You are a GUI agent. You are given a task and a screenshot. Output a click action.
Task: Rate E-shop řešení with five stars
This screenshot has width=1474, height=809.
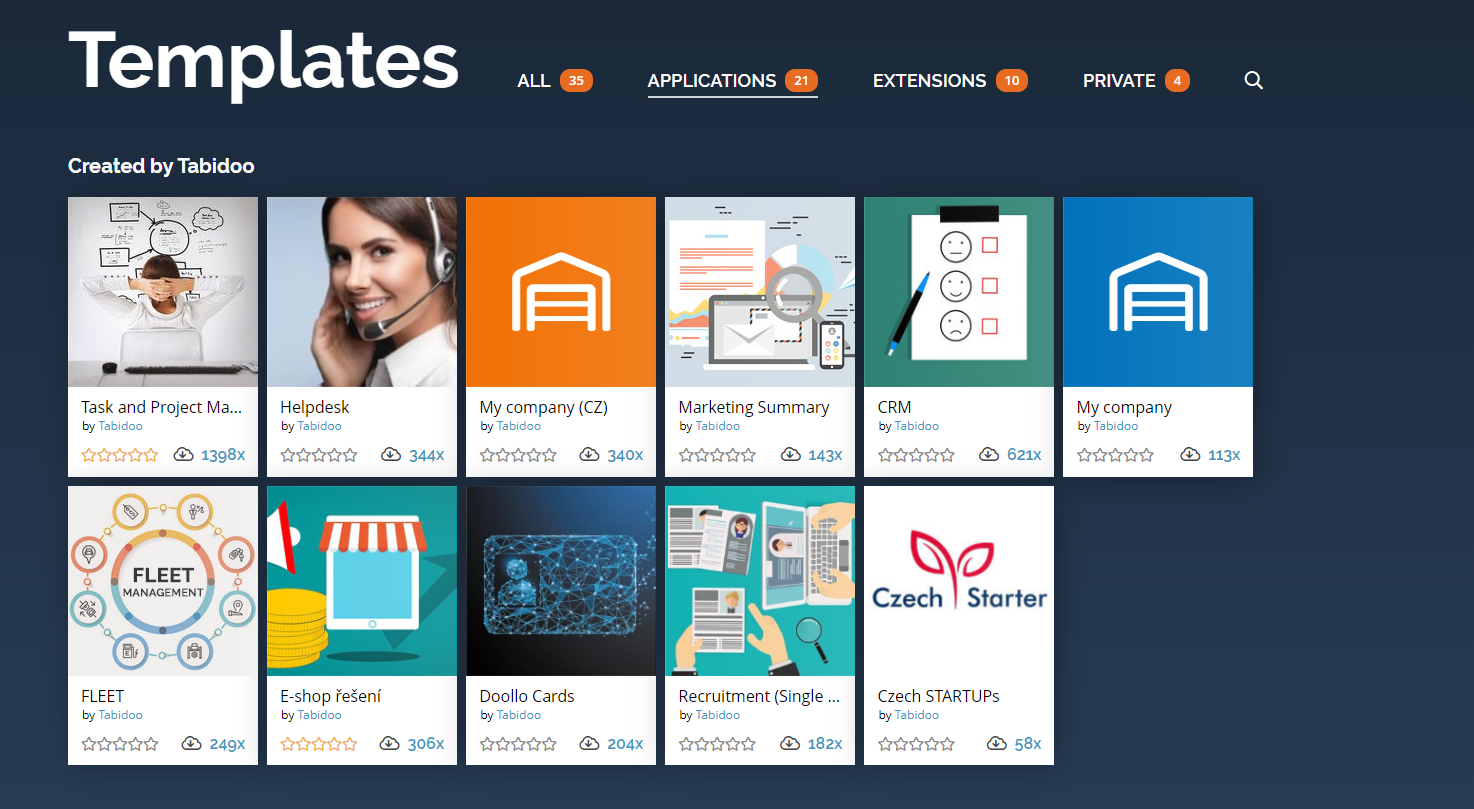[x=350, y=744]
